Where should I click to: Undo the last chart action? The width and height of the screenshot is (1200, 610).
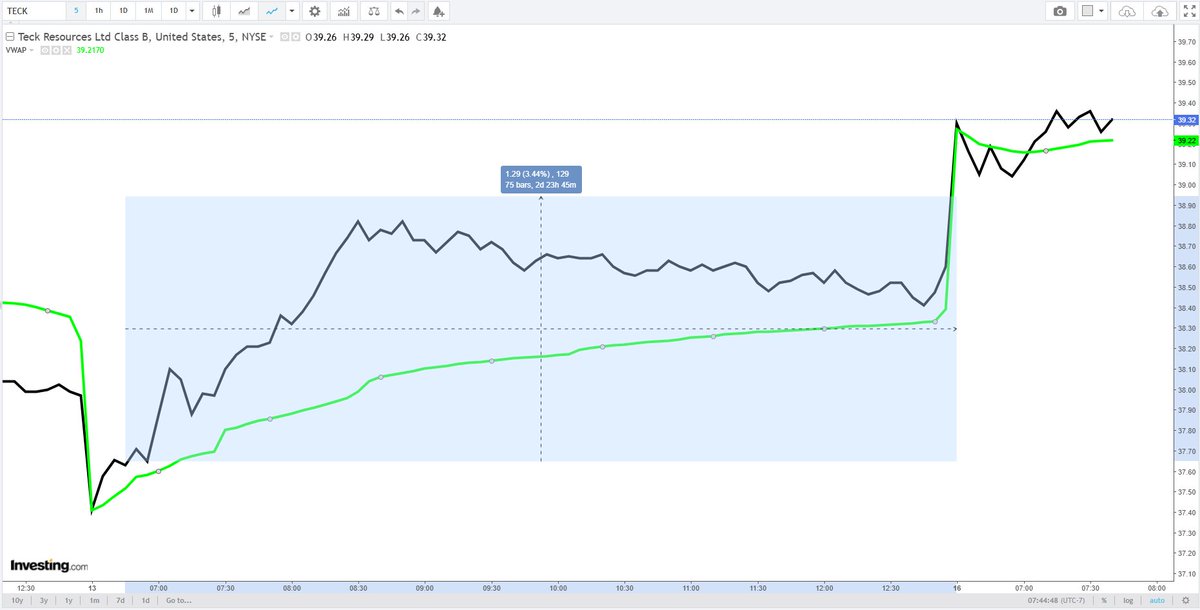point(399,12)
